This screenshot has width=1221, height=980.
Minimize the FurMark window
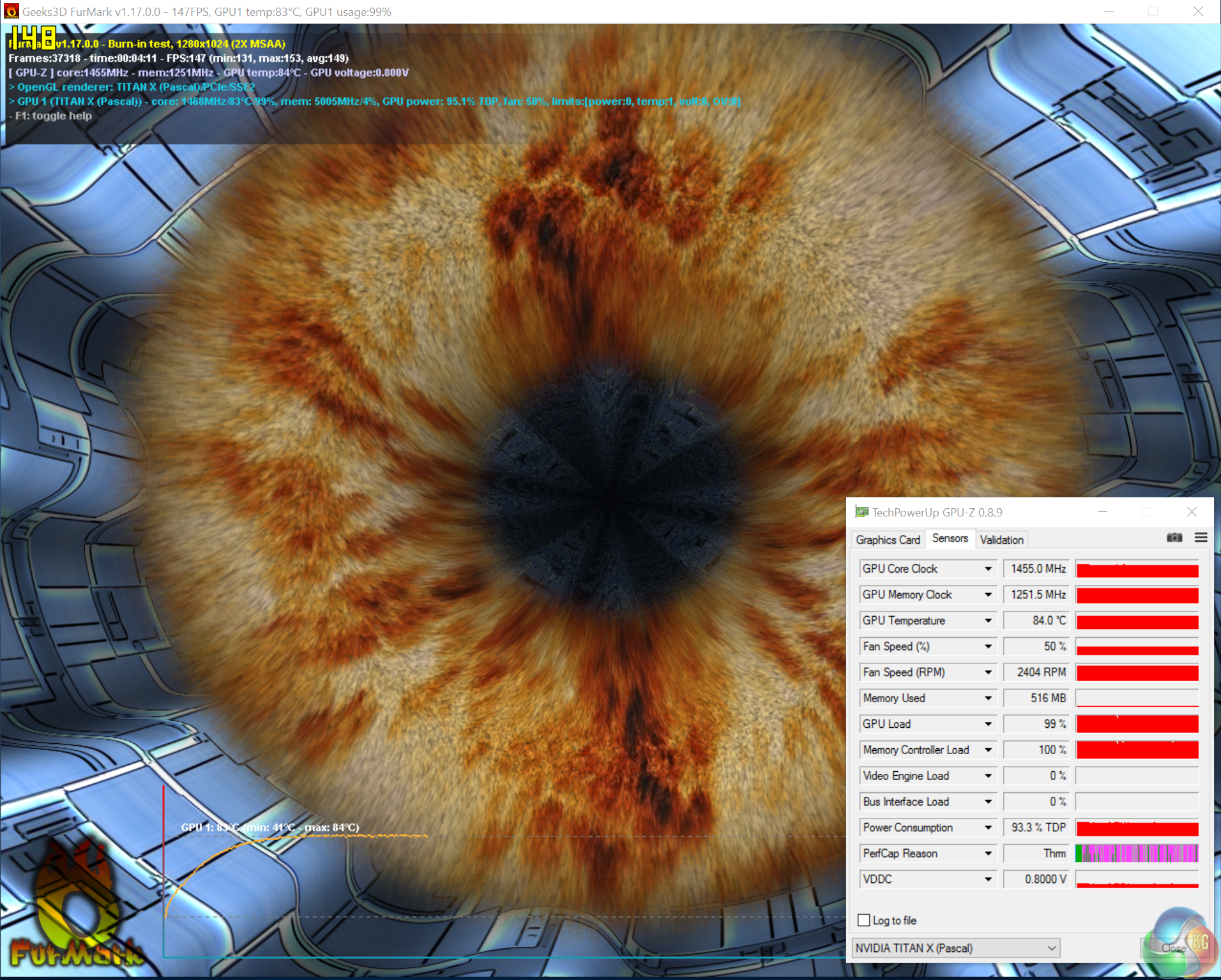1109,11
